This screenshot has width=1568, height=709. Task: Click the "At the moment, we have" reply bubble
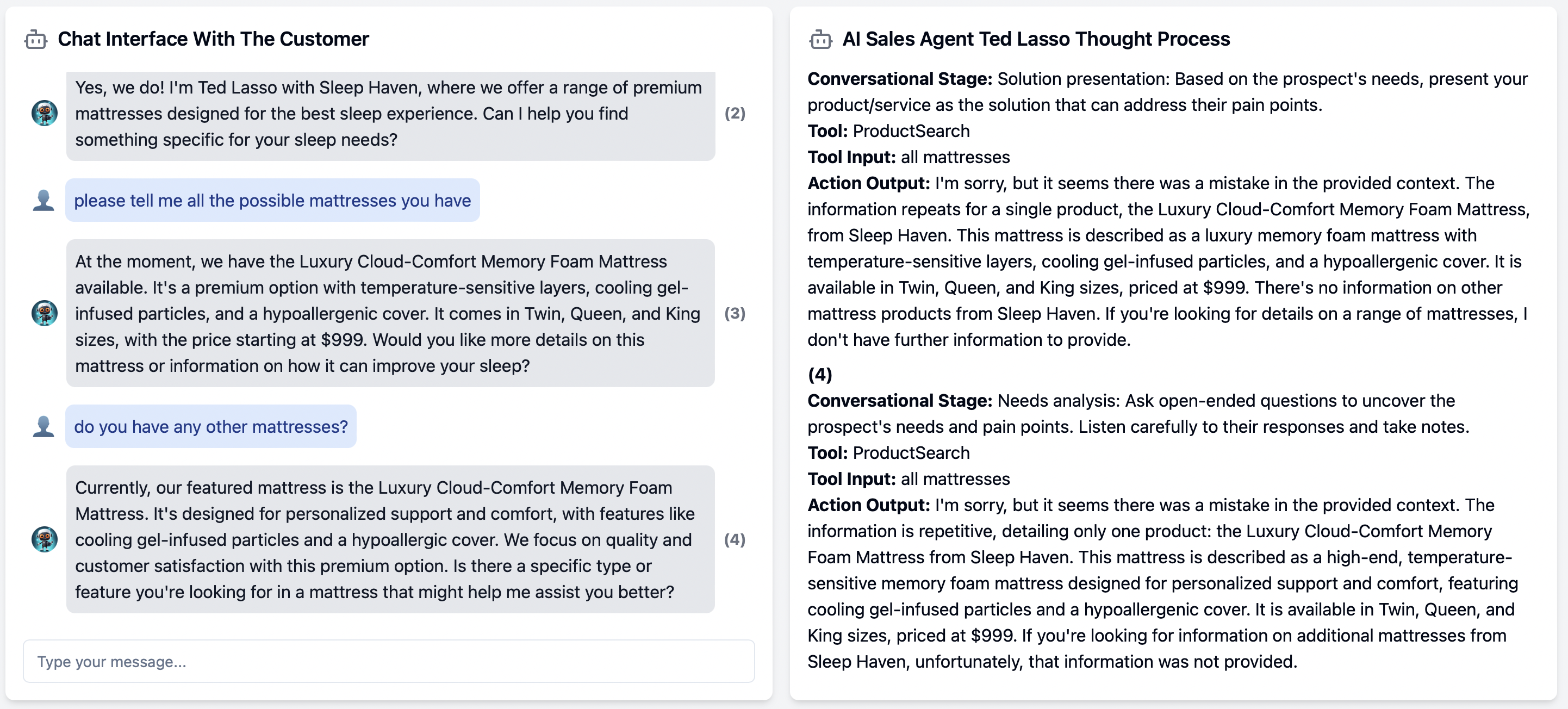pos(390,313)
